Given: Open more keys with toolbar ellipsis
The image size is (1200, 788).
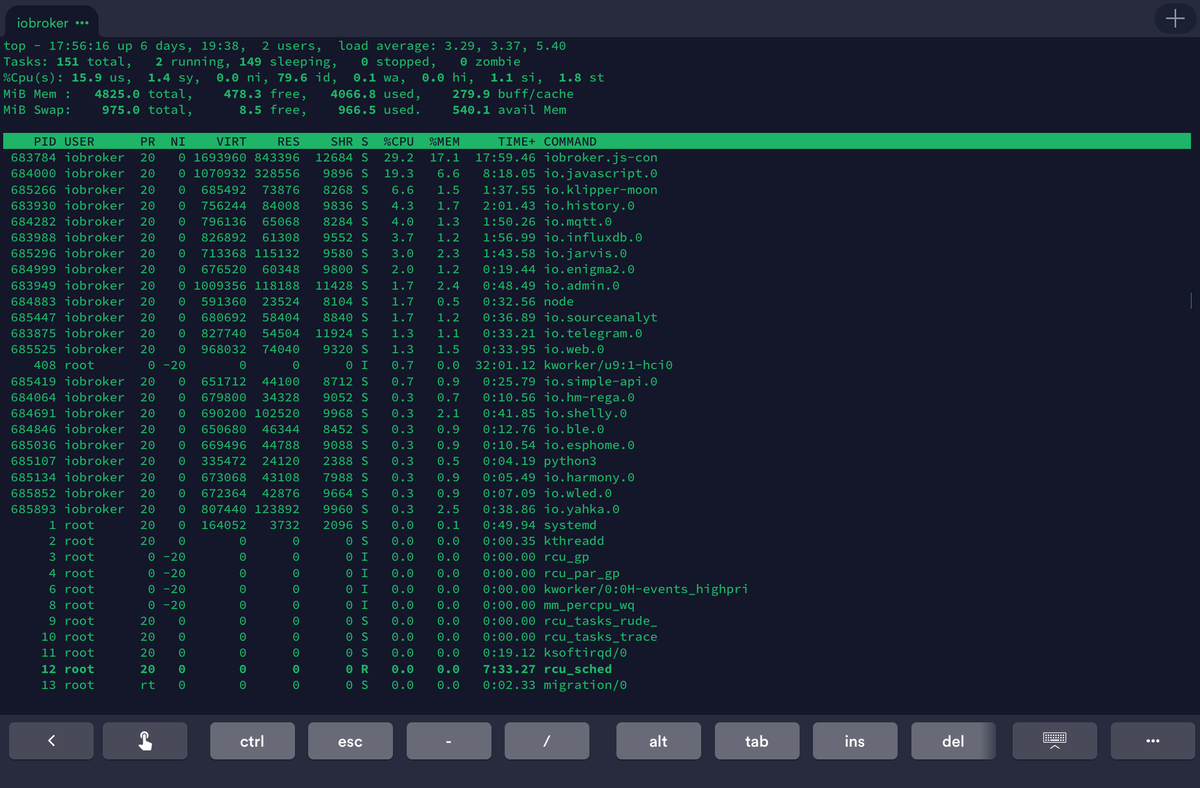Looking at the screenshot, I should [1153, 741].
